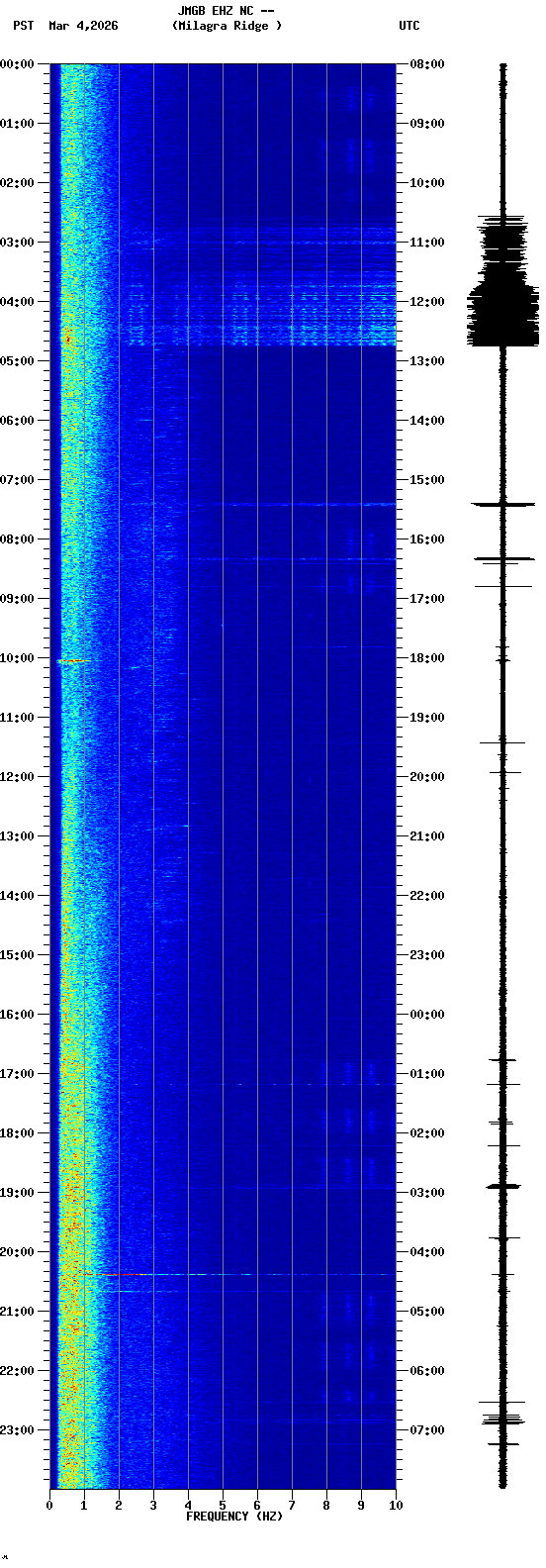The image size is (546, 1568).
Task: Select the 14:00 label on PST axis
Action: tap(17, 896)
